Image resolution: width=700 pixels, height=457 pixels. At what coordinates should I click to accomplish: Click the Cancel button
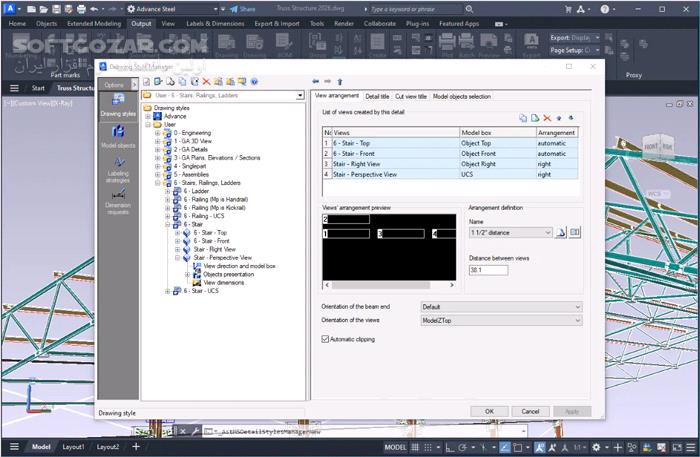coord(530,411)
